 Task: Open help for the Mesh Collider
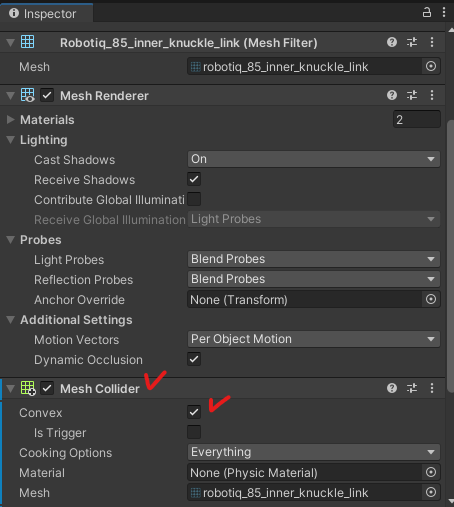(x=392, y=388)
